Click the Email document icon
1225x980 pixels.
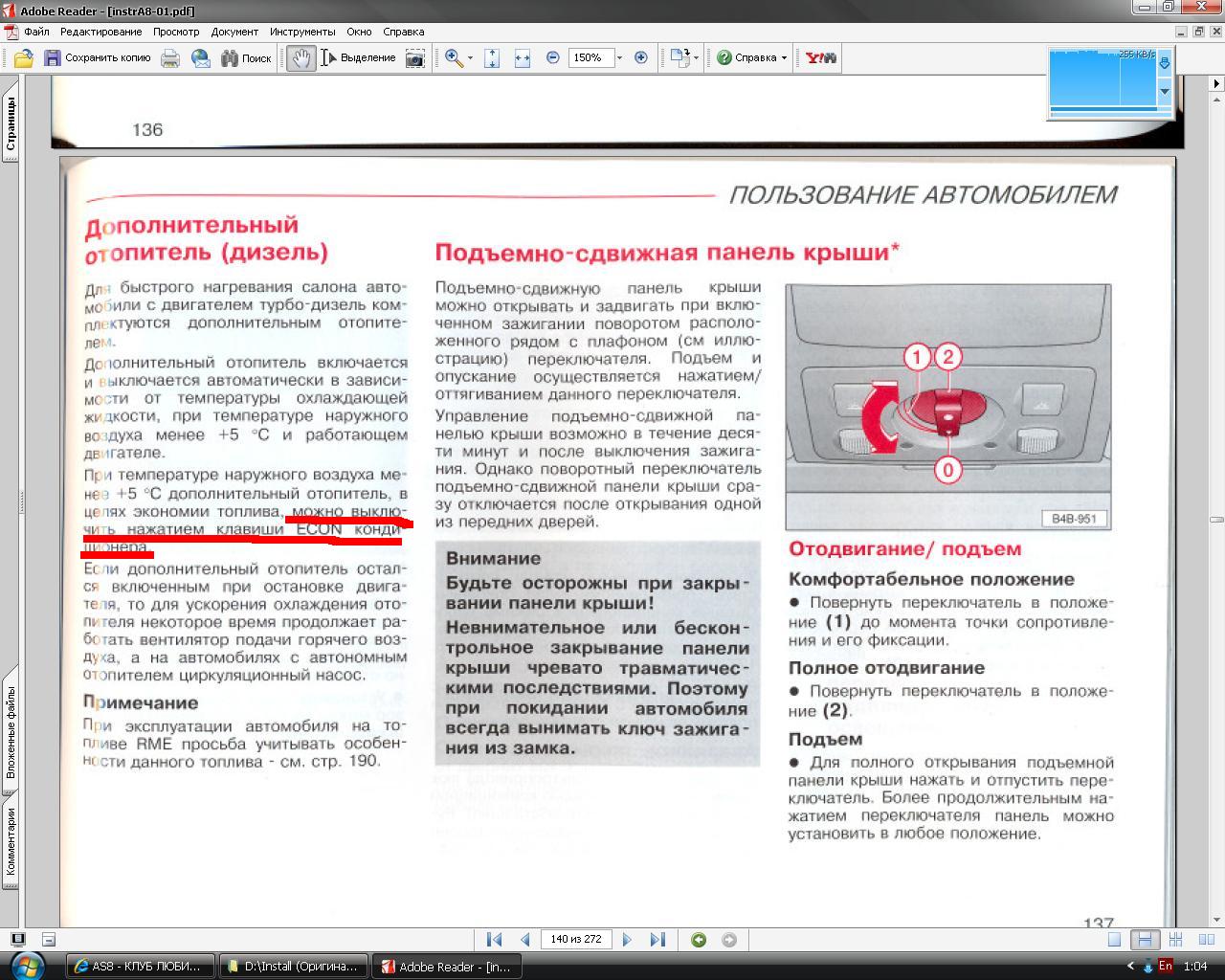201,58
